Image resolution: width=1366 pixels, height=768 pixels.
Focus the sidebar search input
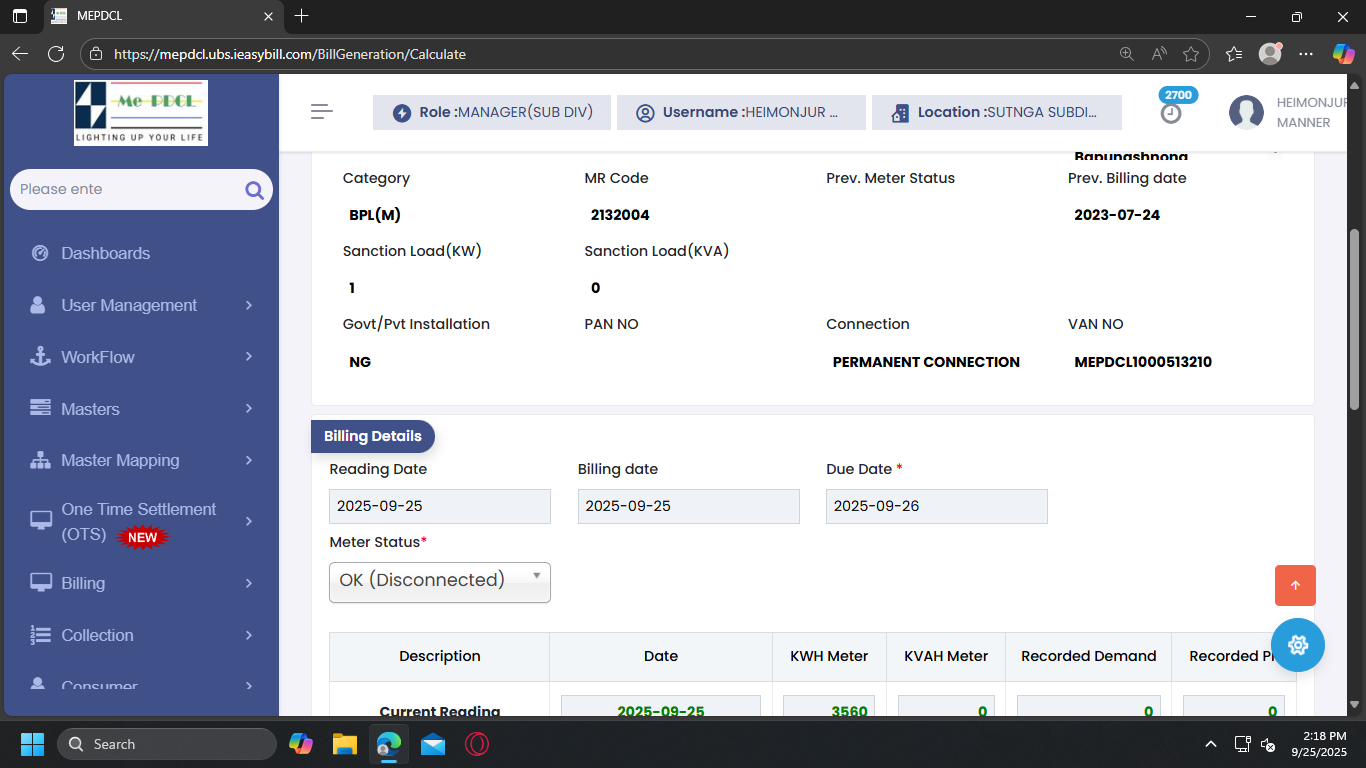click(128, 189)
